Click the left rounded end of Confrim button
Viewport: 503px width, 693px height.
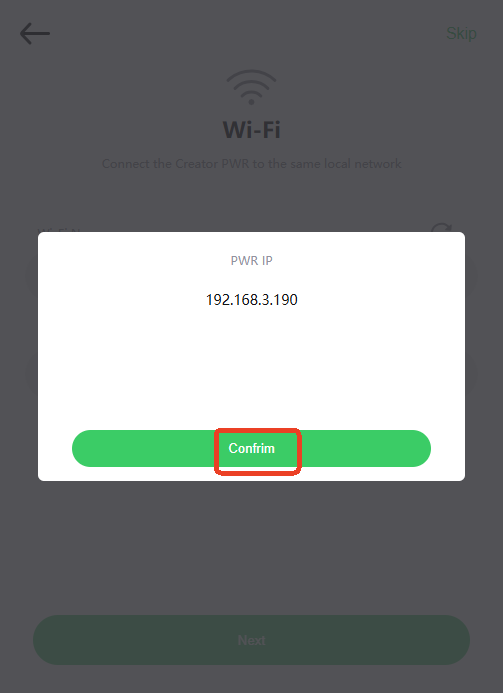pos(88,448)
